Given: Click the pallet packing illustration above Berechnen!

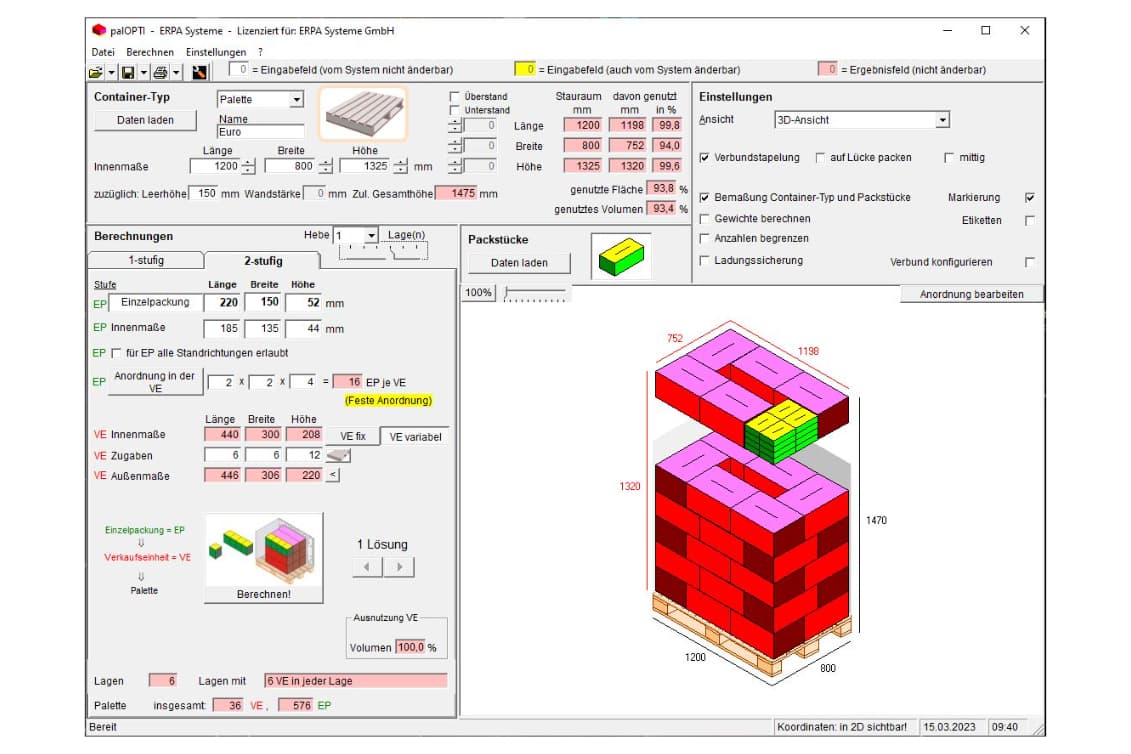Looking at the screenshot, I should coord(264,550).
